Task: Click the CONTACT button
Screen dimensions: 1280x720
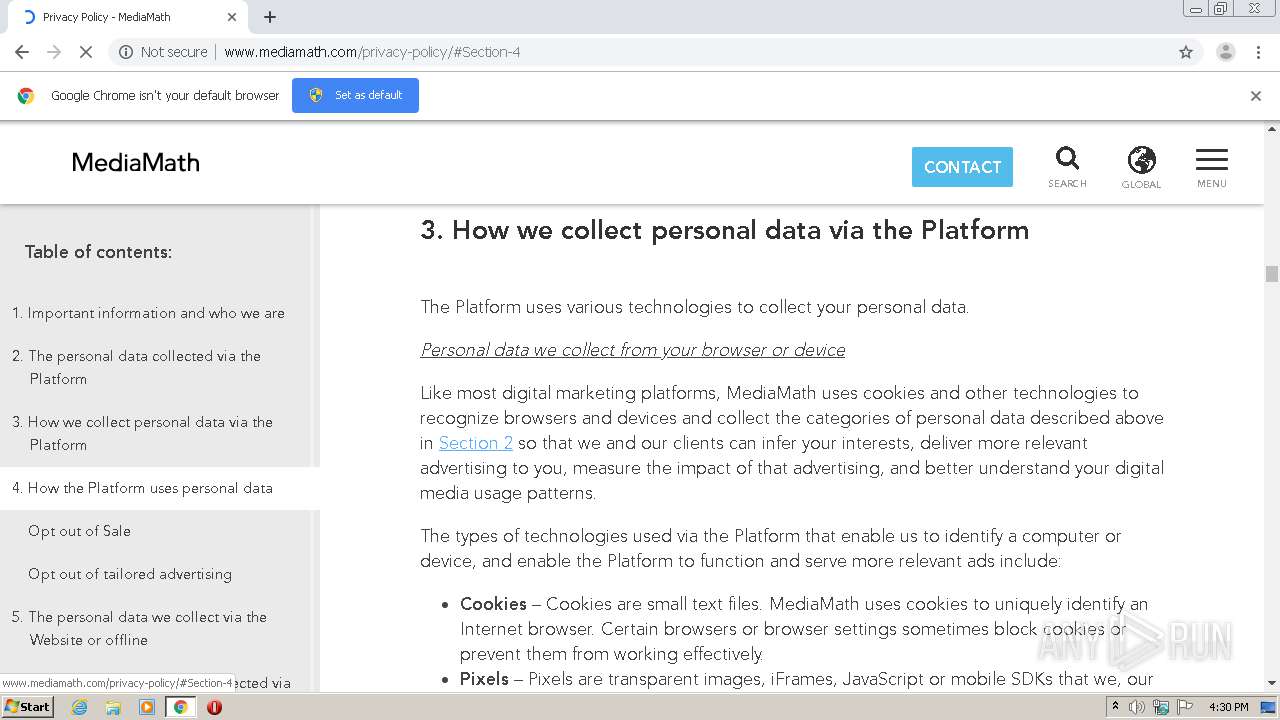Action: point(962,167)
